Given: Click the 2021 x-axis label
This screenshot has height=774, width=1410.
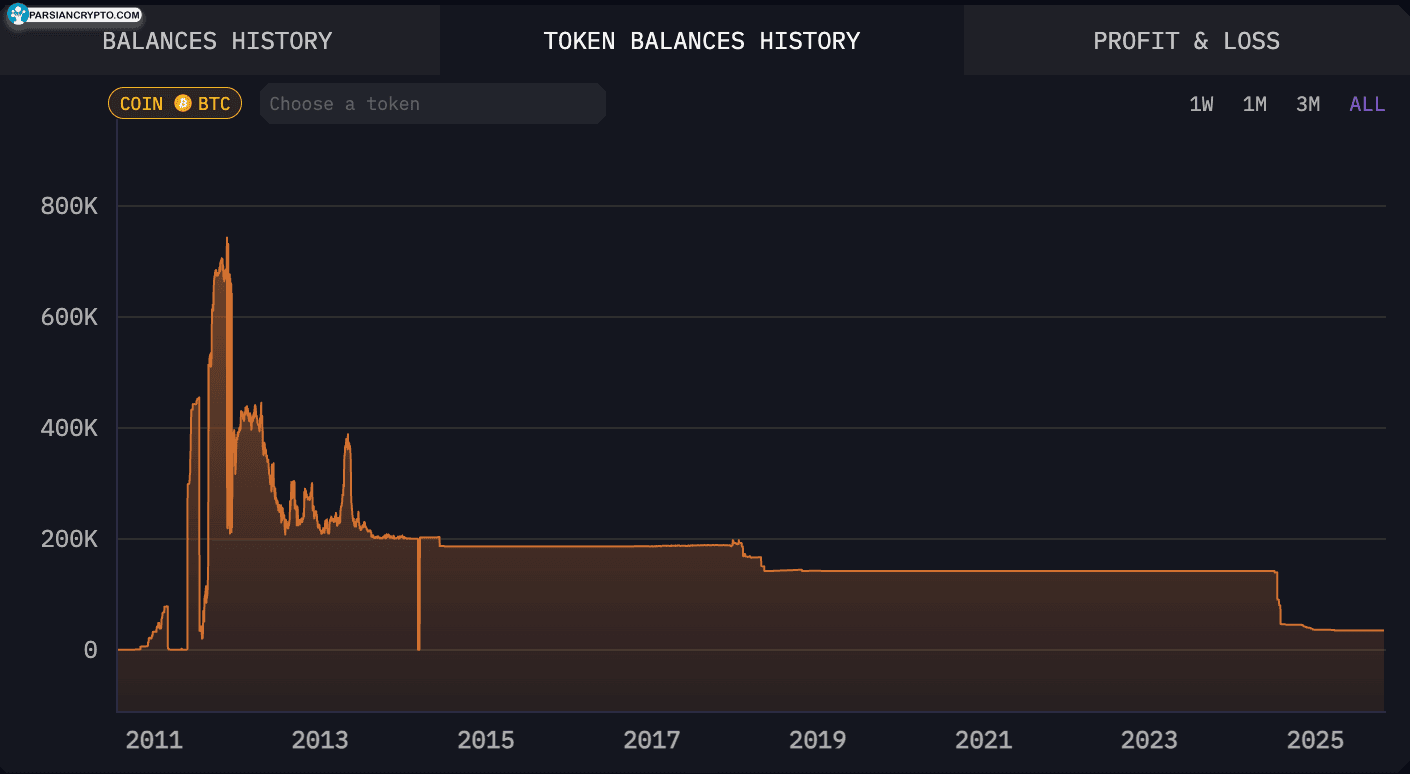Looking at the screenshot, I should 983,741.
